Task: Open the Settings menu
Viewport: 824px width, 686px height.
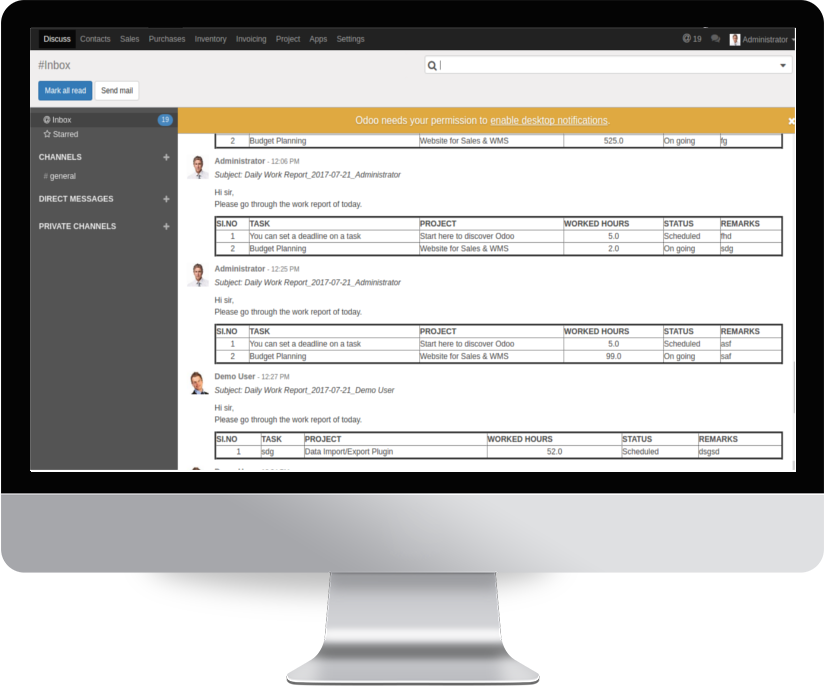Action: point(350,39)
